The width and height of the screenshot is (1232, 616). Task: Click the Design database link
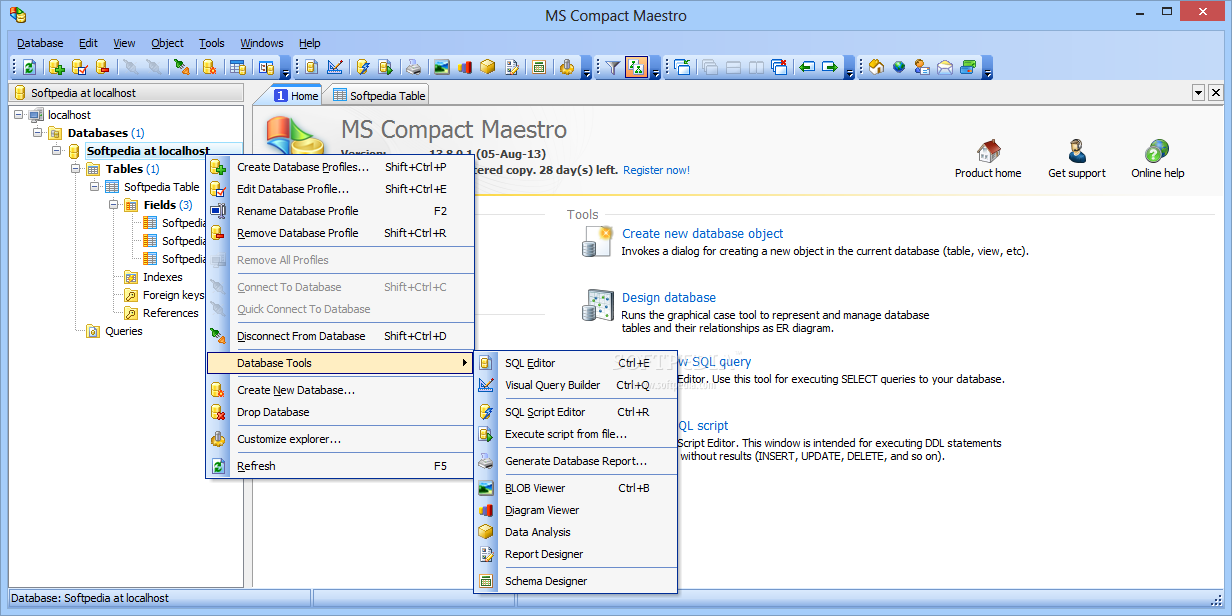669,297
